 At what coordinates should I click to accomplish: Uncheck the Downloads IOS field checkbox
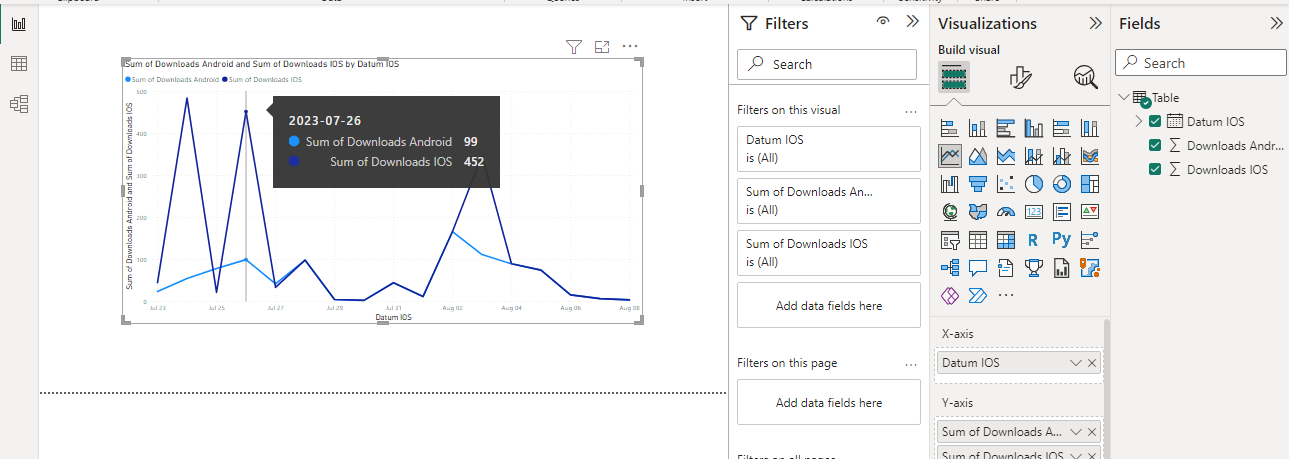coord(1155,169)
